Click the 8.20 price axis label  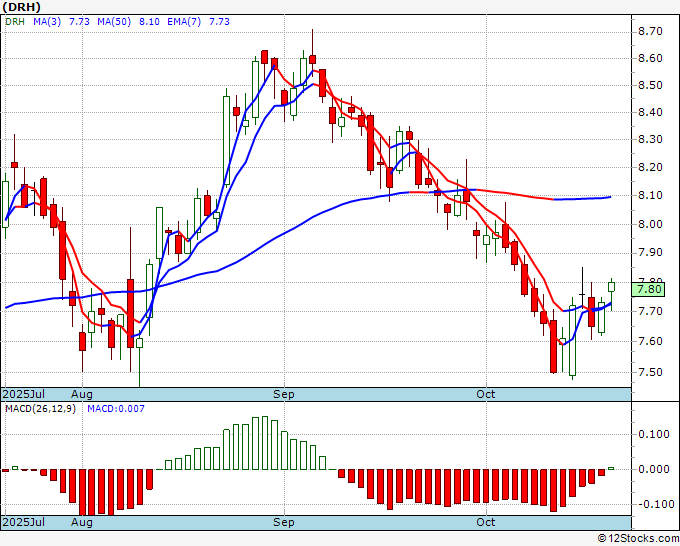(650, 167)
